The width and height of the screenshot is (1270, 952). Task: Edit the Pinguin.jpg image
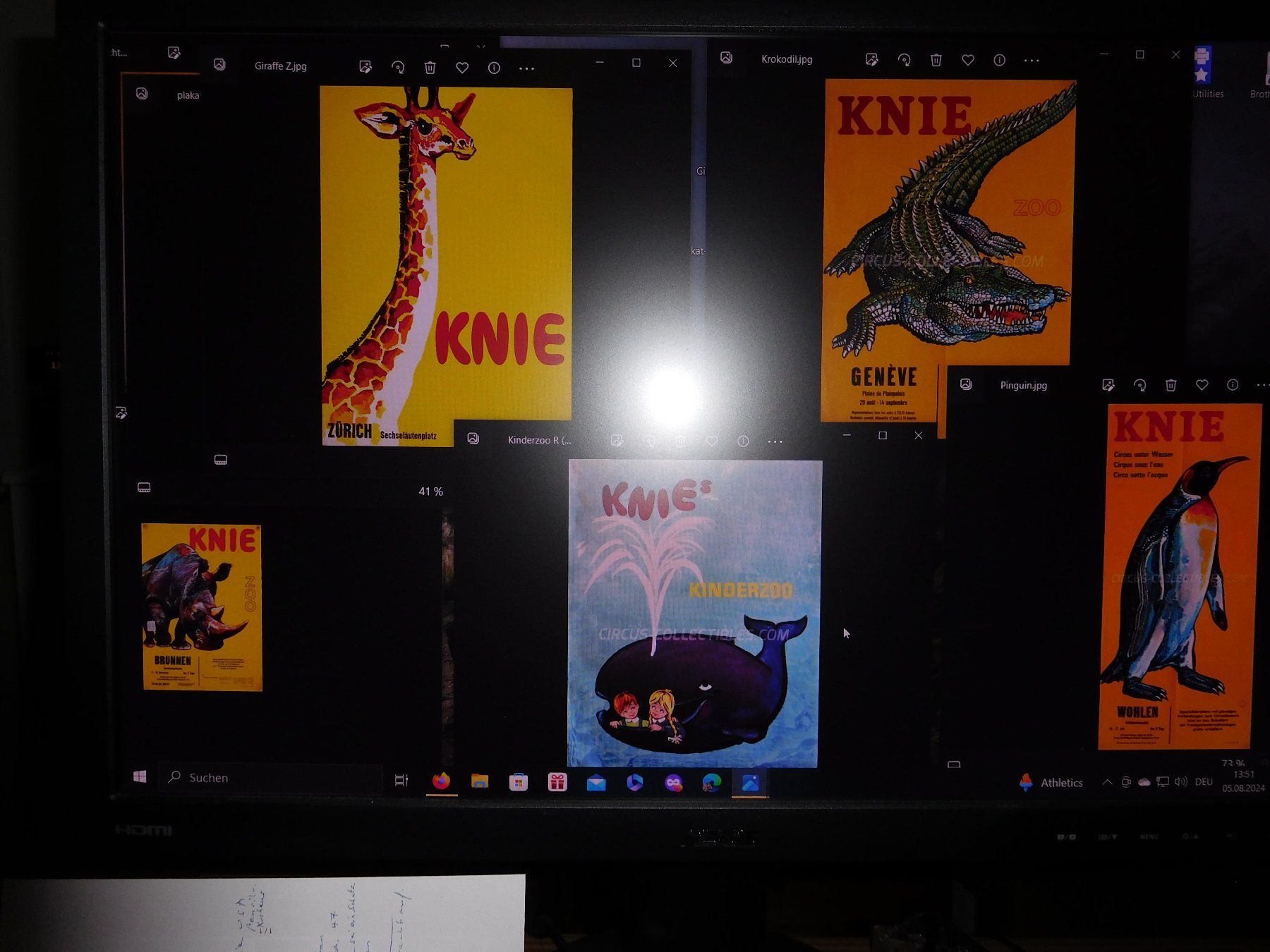coord(1108,385)
